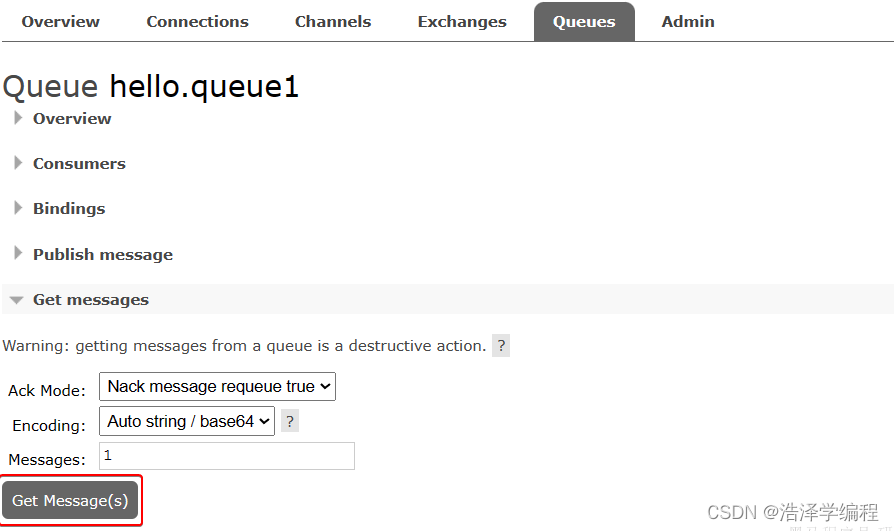The image size is (894, 531).
Task: Open the Ack Mode dropdown
Action: (217, 387)
